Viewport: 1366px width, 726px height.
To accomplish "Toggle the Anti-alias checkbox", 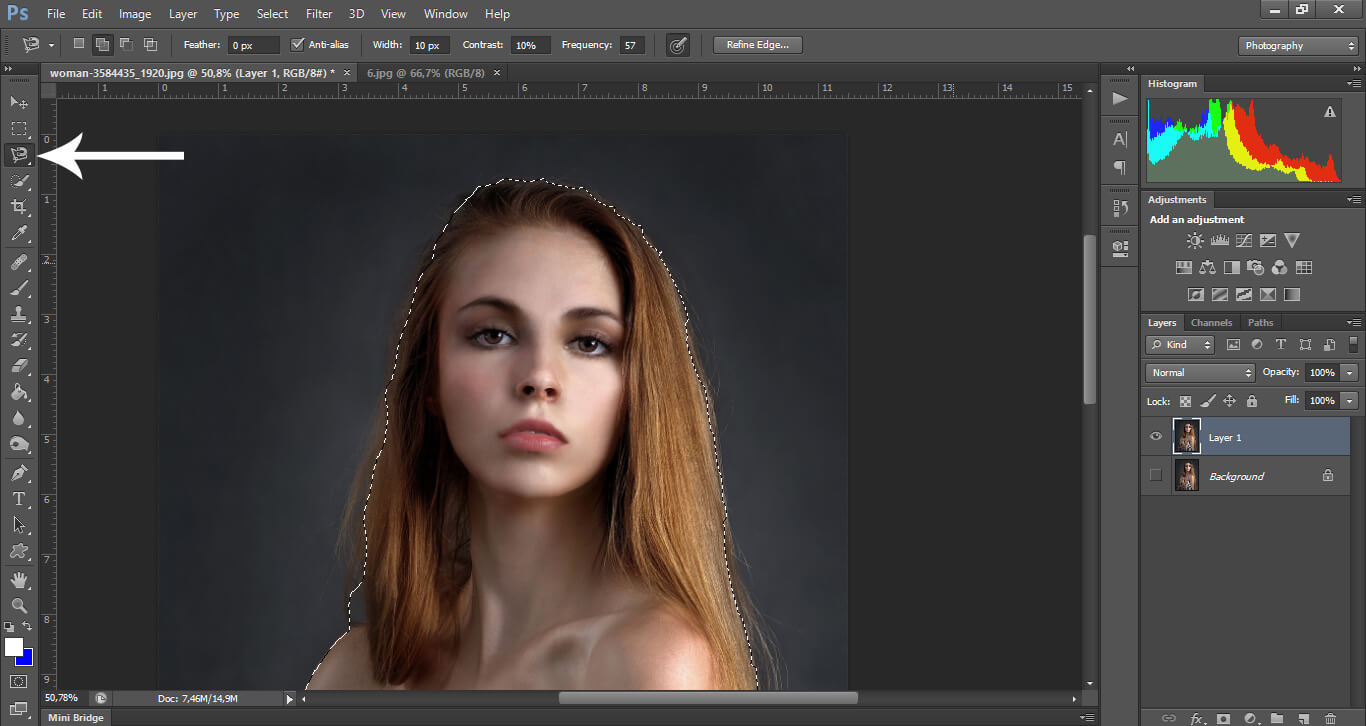I will (x=298, y=45).
